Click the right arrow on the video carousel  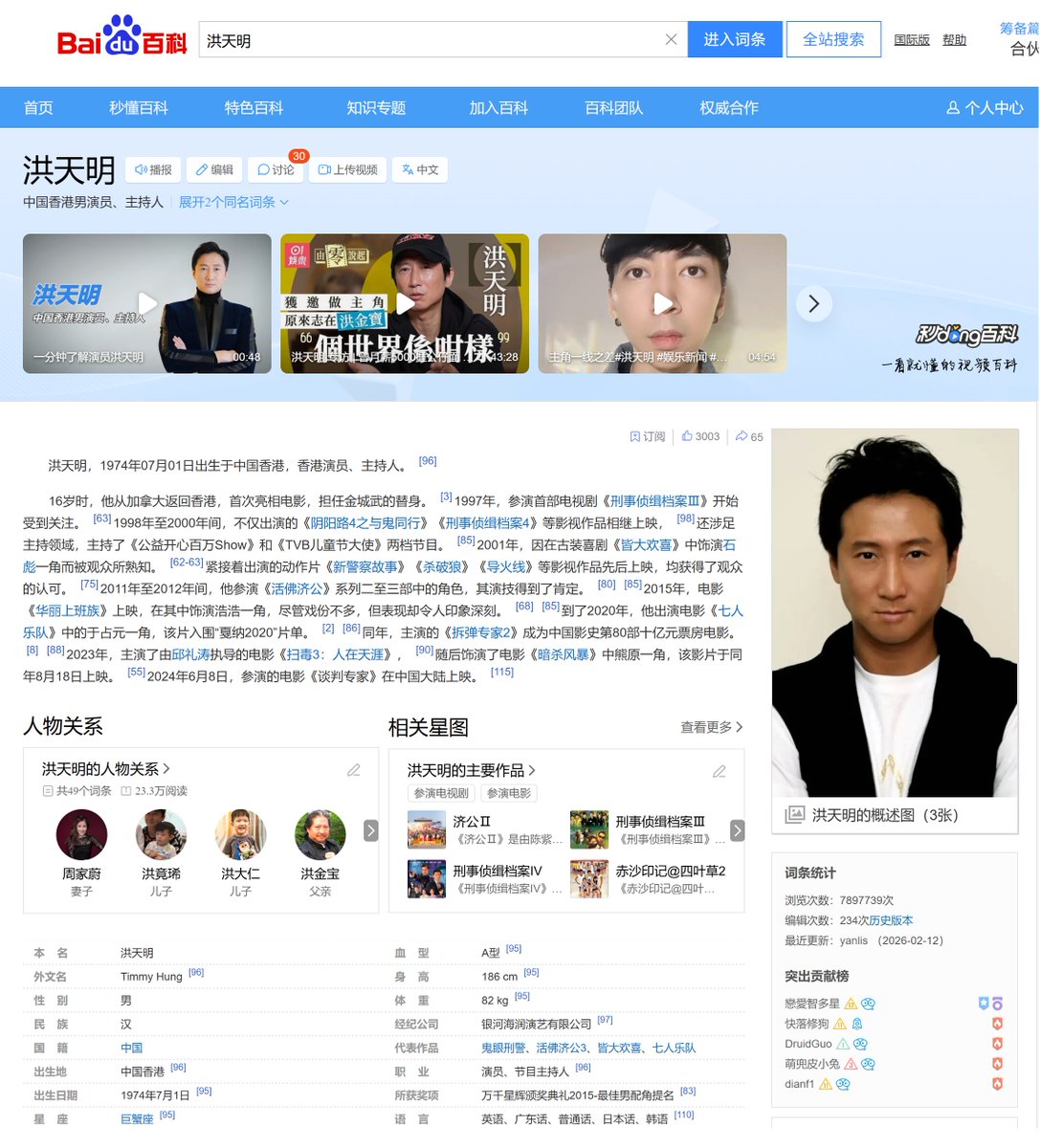click(813, 303)
